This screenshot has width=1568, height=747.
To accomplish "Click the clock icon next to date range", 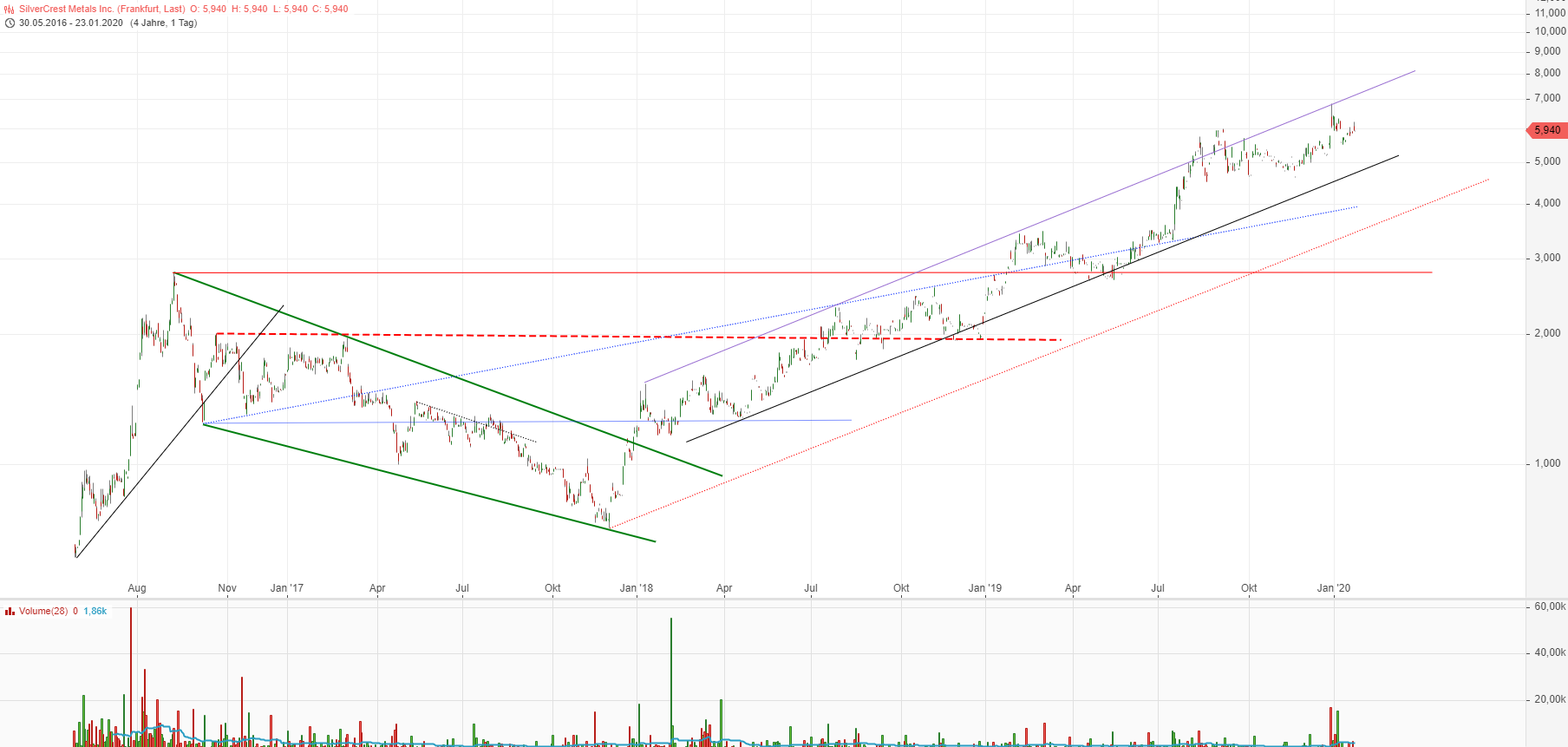I will tap(10, 23).
